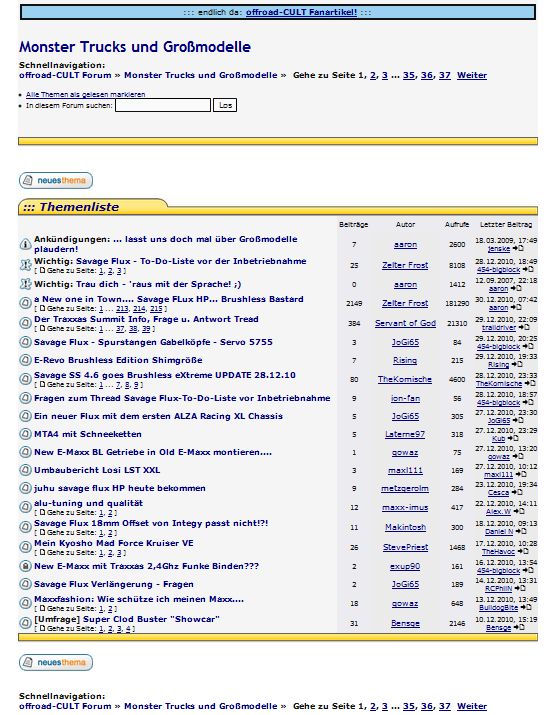The image size is (557, 715).
Task: Open offroad-CULT Forum breadcrumb at top
Action: point(65,75)
